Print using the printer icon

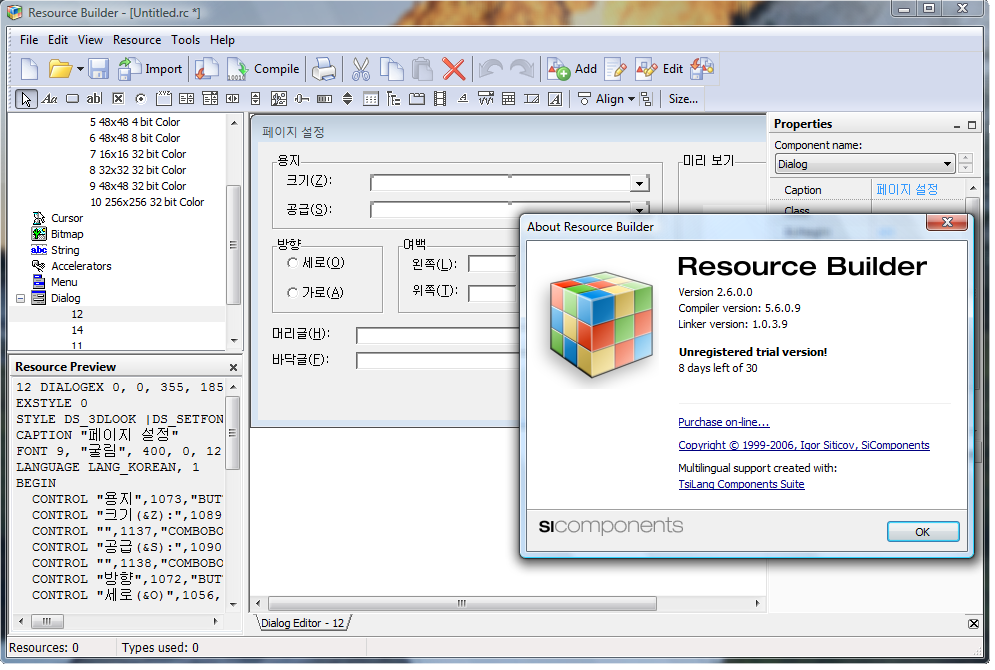[x=324, y=69]
